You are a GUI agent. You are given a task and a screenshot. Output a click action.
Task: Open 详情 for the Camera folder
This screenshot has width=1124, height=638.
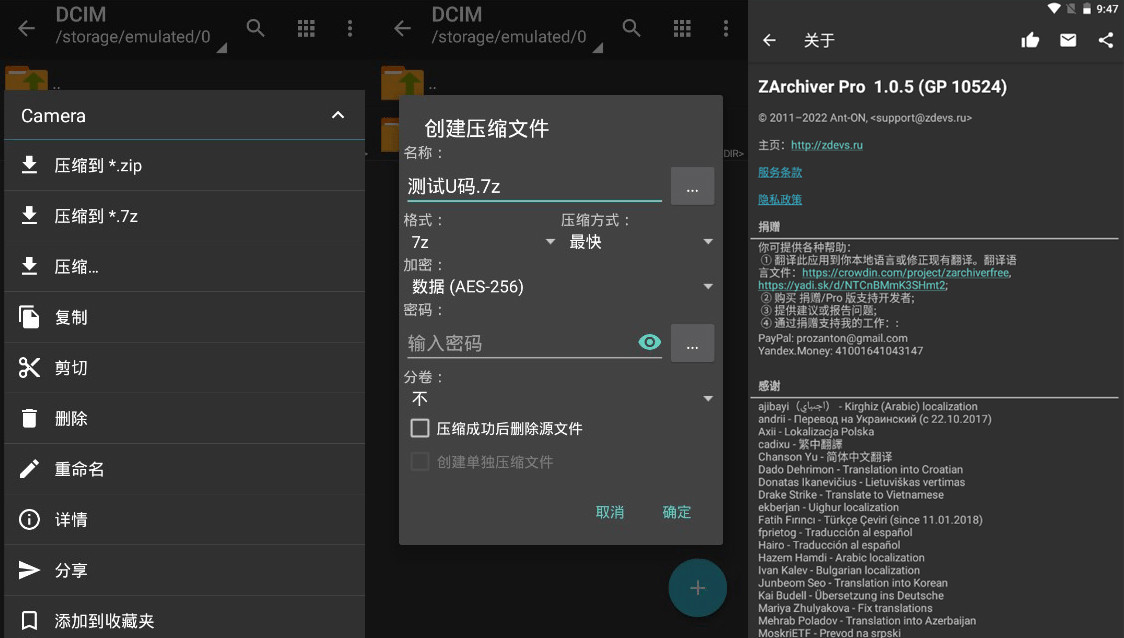coord(184,519)
